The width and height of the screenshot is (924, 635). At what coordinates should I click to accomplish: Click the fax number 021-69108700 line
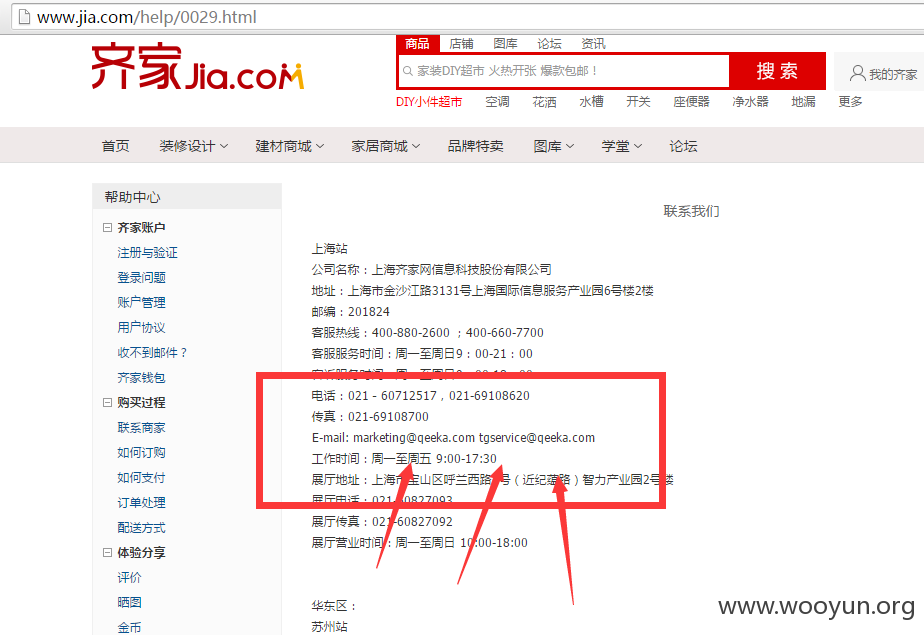tap(370, 416)
